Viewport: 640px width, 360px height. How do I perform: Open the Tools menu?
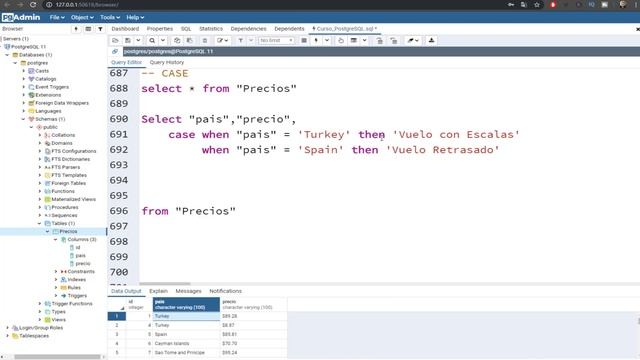point(110,17)
